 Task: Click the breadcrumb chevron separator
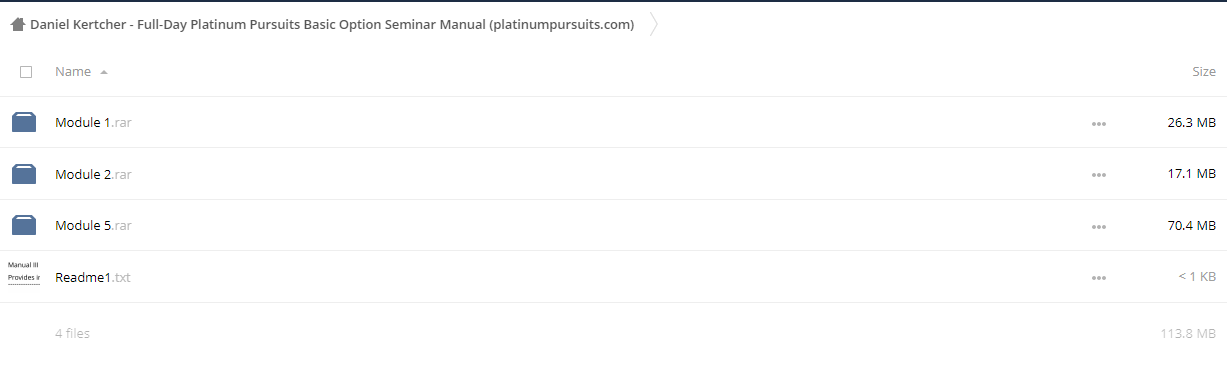[654, 25]
